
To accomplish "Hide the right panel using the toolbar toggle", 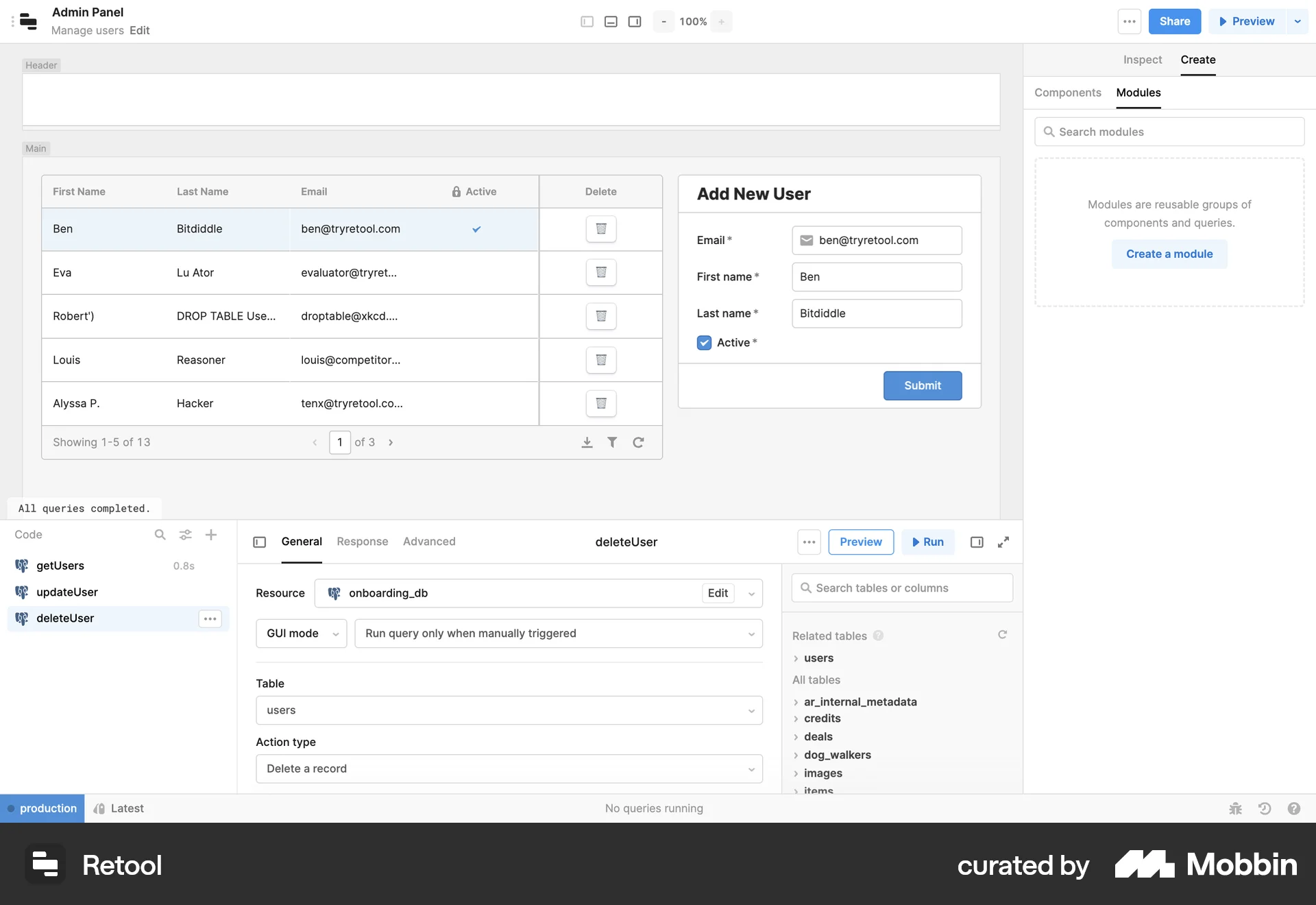I will point(634,21).
